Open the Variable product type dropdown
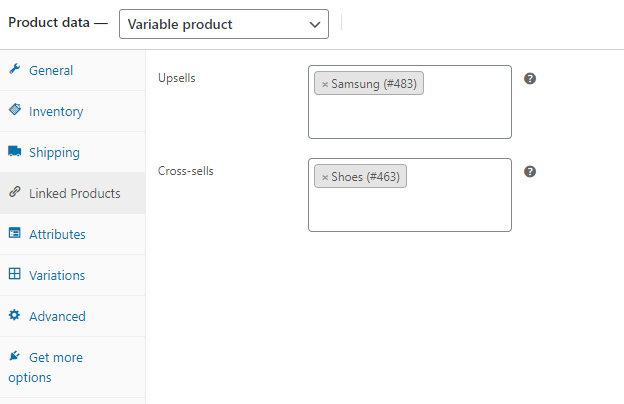 click(x=223, y=24)
